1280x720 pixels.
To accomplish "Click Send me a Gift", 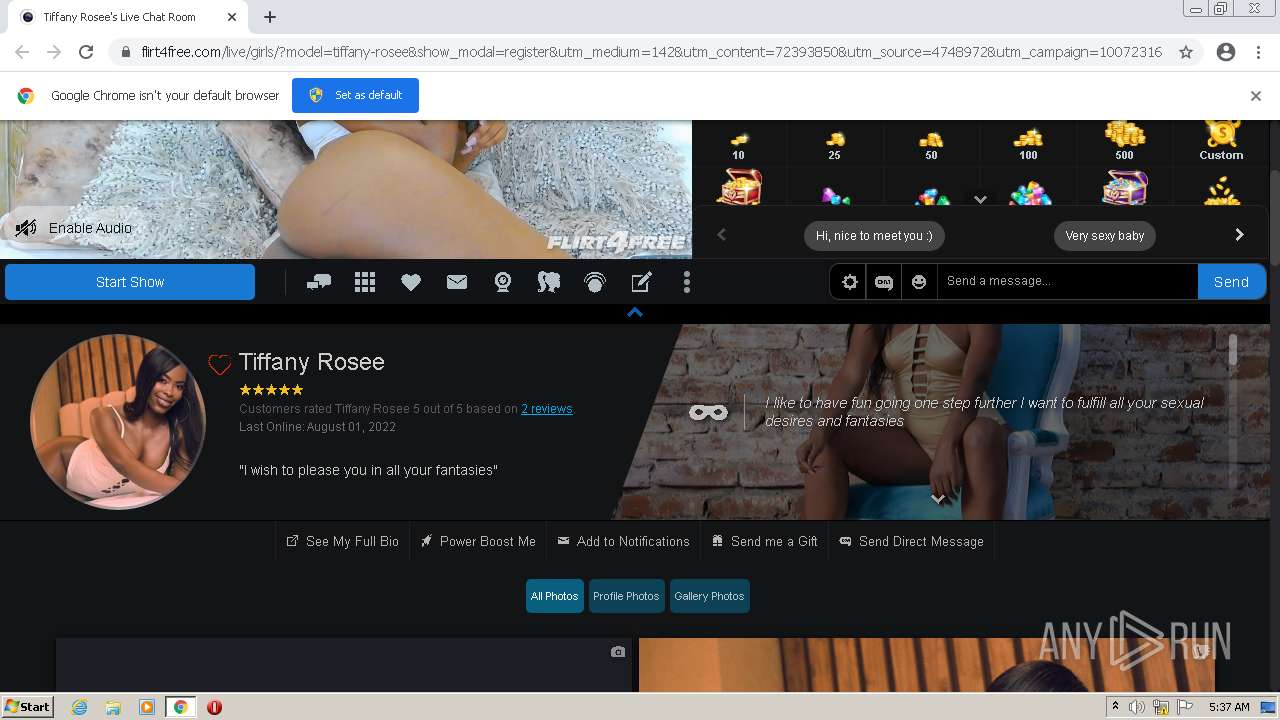I will click(764, 541).
